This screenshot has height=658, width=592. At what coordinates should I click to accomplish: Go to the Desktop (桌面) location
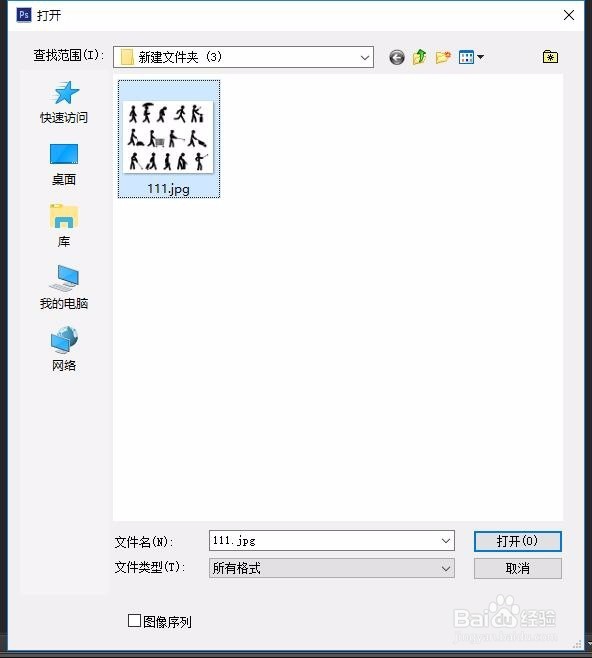[64, 164]
